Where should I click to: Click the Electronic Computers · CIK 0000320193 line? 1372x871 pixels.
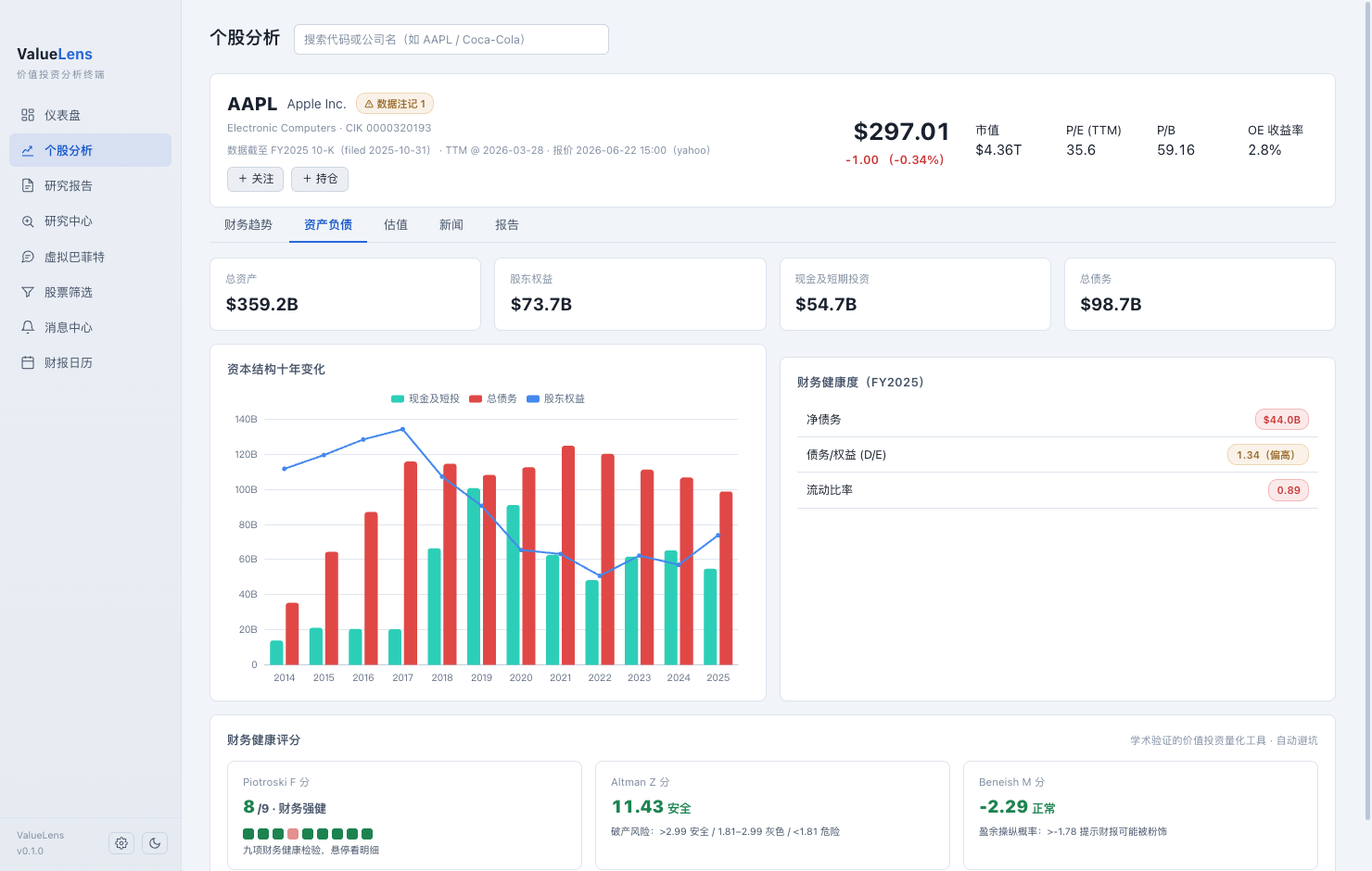pyautogui.click(x=329, y=129)
